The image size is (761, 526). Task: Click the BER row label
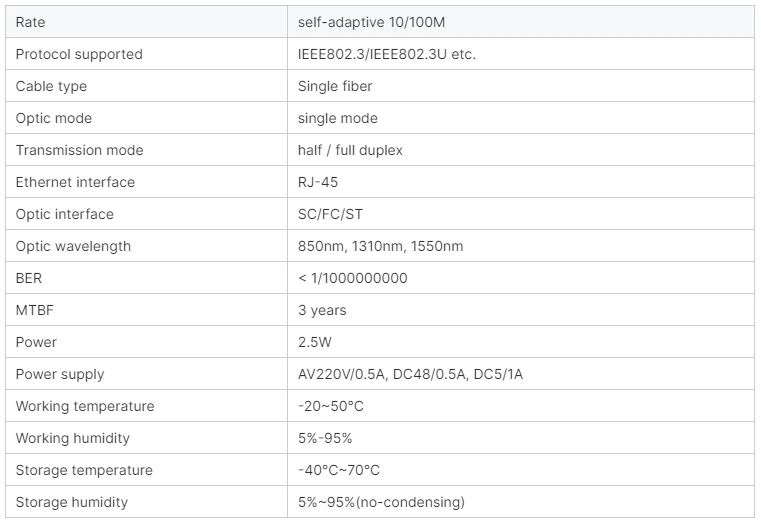coord(29,278)
